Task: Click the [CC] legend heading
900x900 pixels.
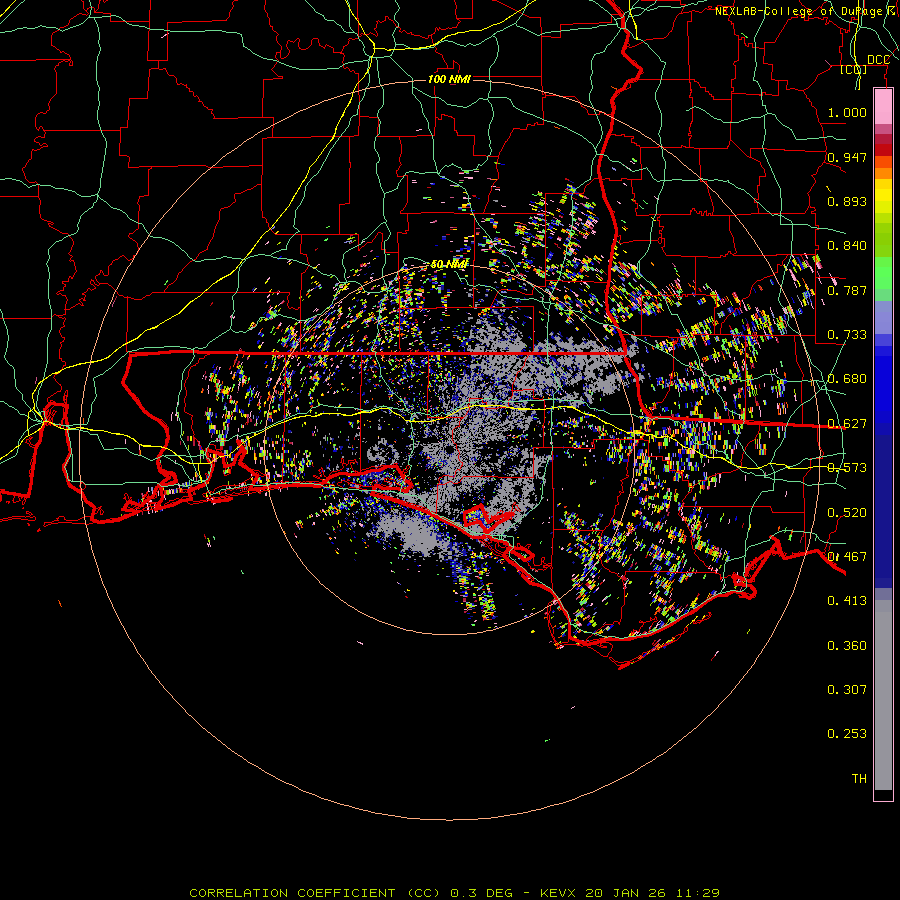Action: [854, 69]
